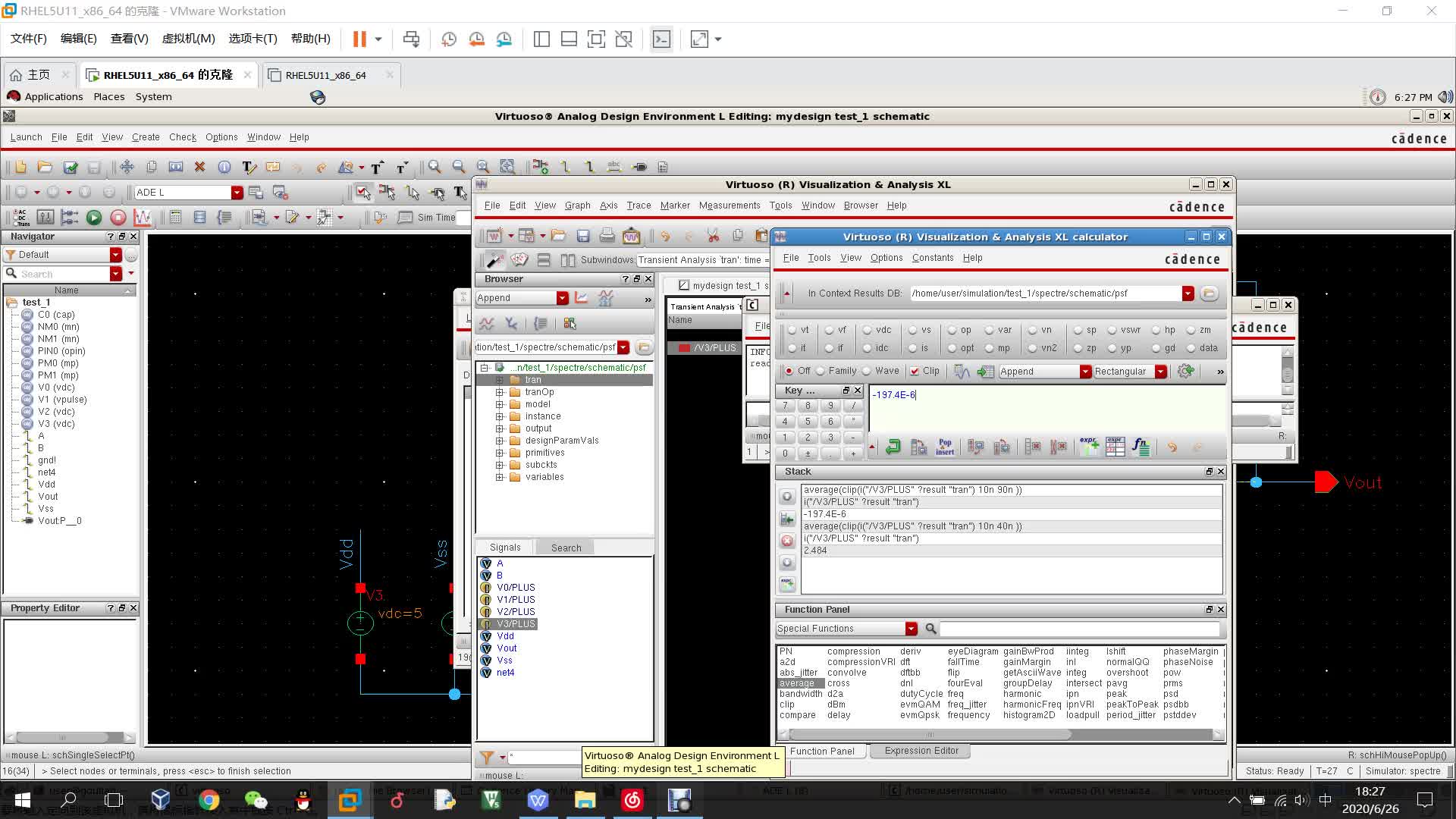The image size is (1456, 819).
Task: Click the move (four-arrow) tool icon
Action: coord(127,167)
